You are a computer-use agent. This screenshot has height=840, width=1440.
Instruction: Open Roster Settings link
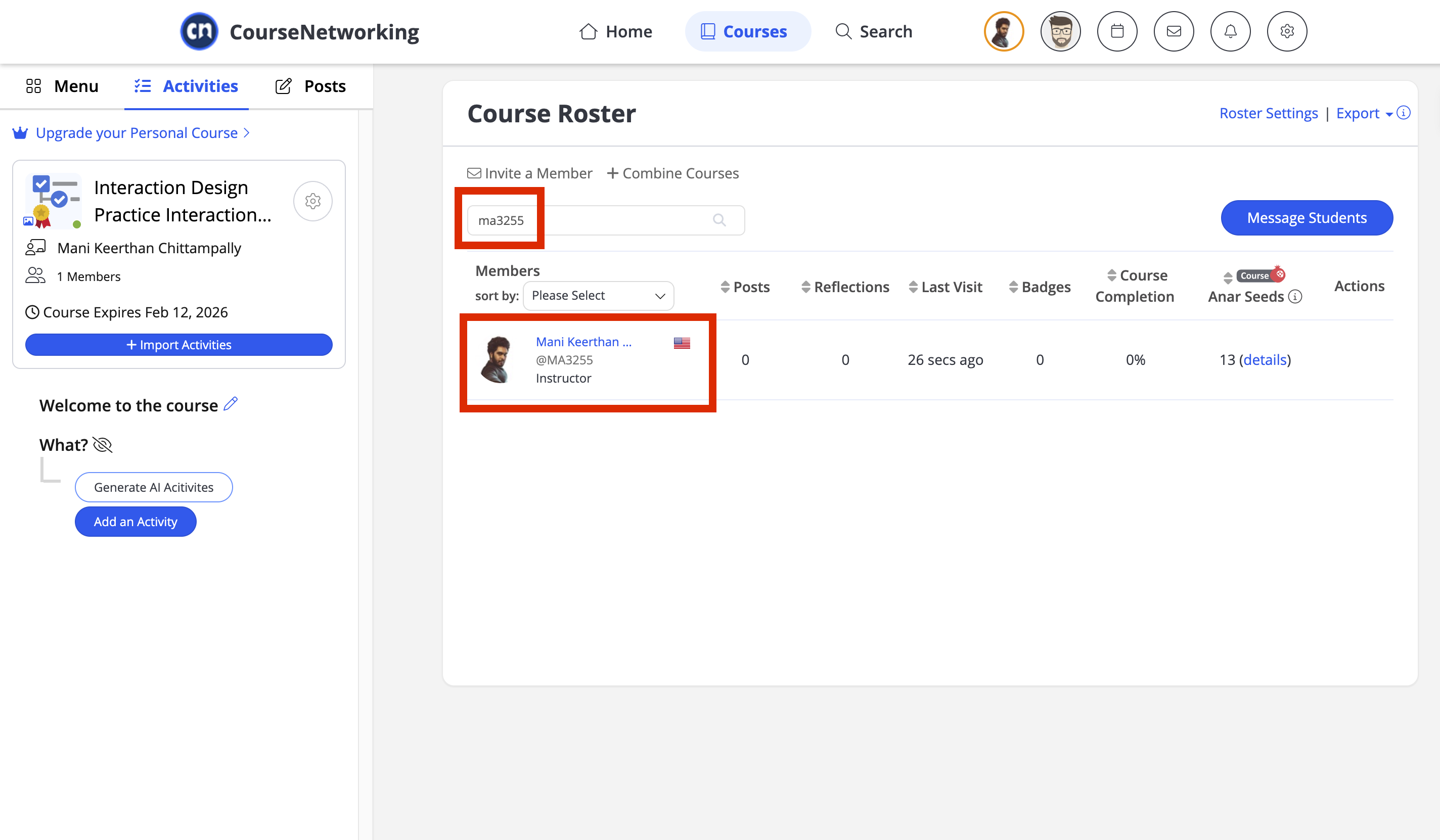(x=1268, y=113)
